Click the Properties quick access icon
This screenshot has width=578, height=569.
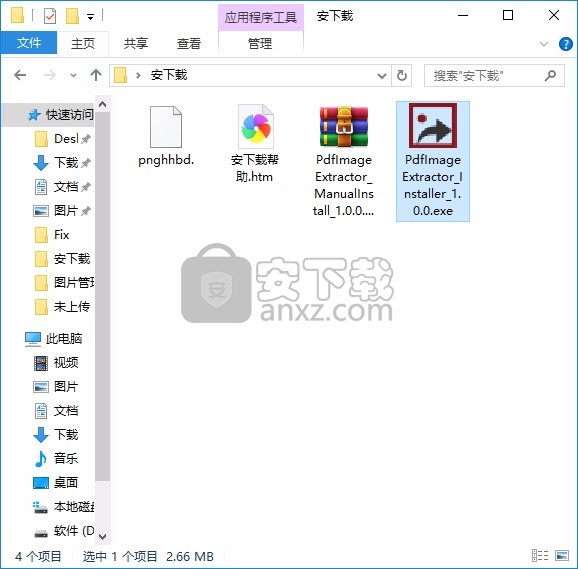coord(50,16)
